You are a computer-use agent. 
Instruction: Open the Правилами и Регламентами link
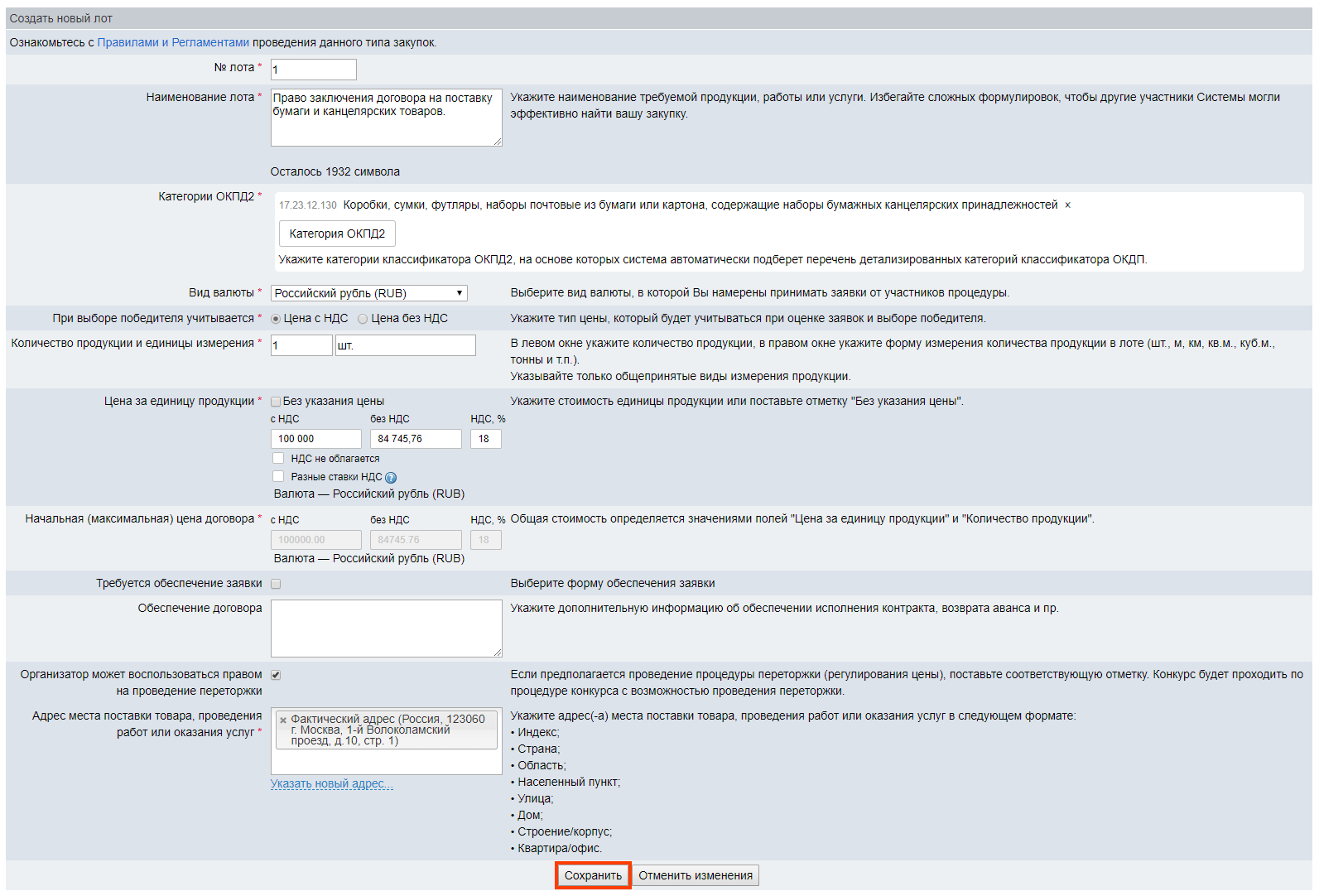pos(173,42)
